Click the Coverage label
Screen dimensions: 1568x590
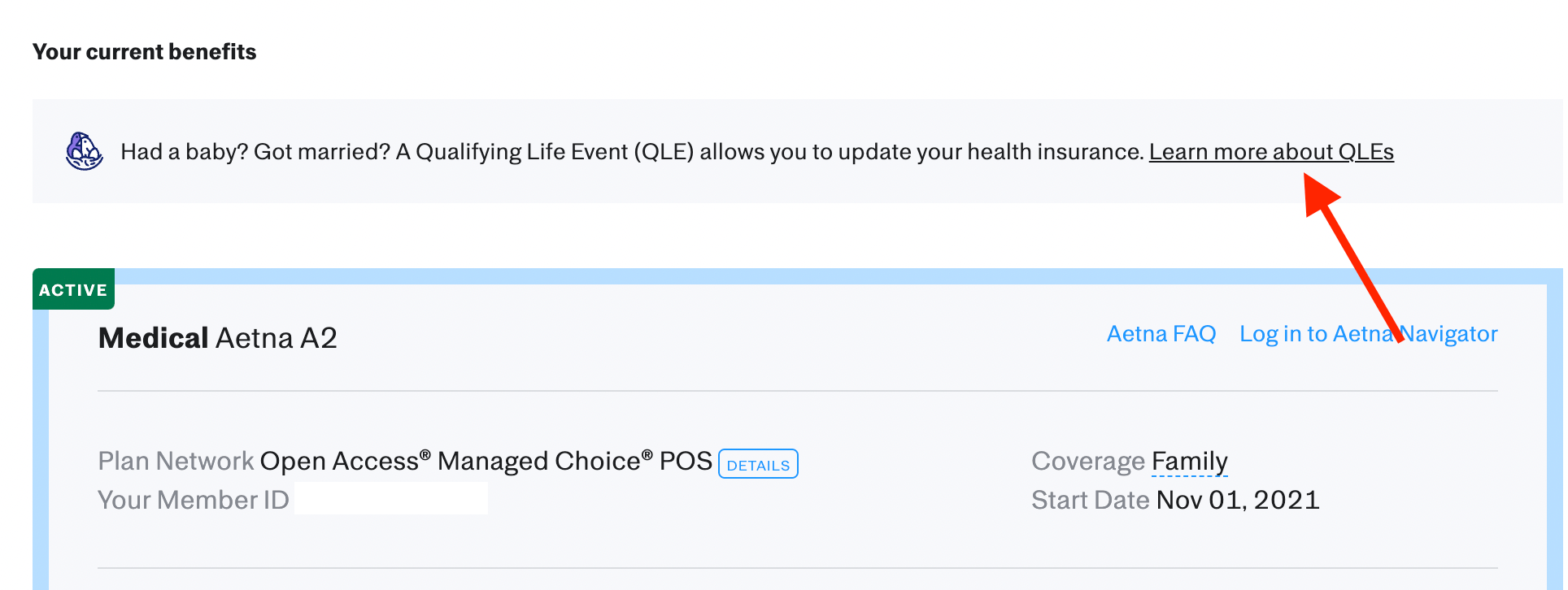click(1087, 462)
